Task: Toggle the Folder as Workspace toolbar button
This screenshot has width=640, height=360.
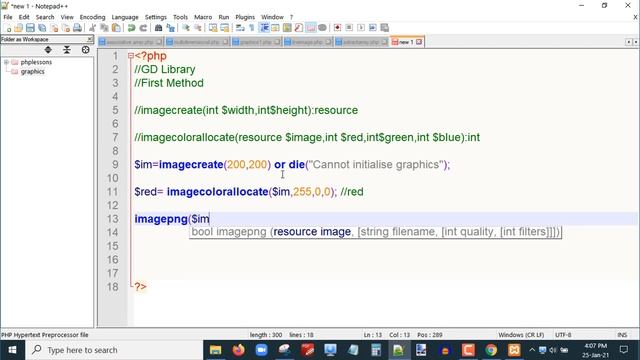Action: point(311,28)
